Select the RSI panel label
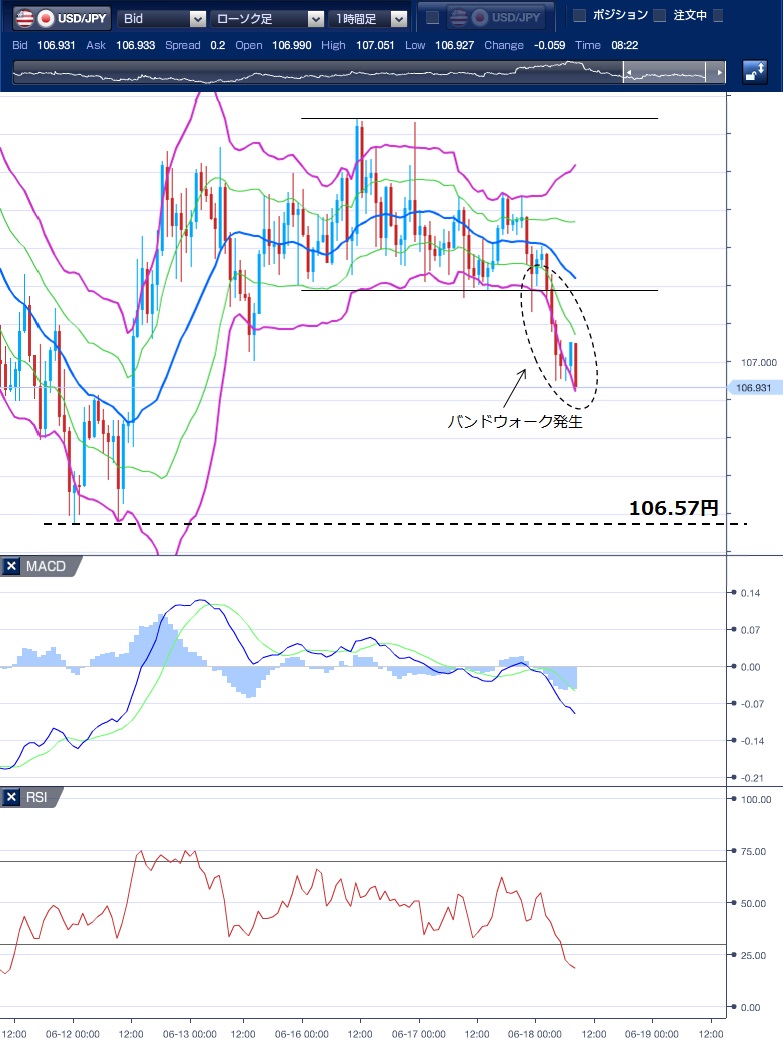Screen dimensions: 783x1048 click(38, 797)
